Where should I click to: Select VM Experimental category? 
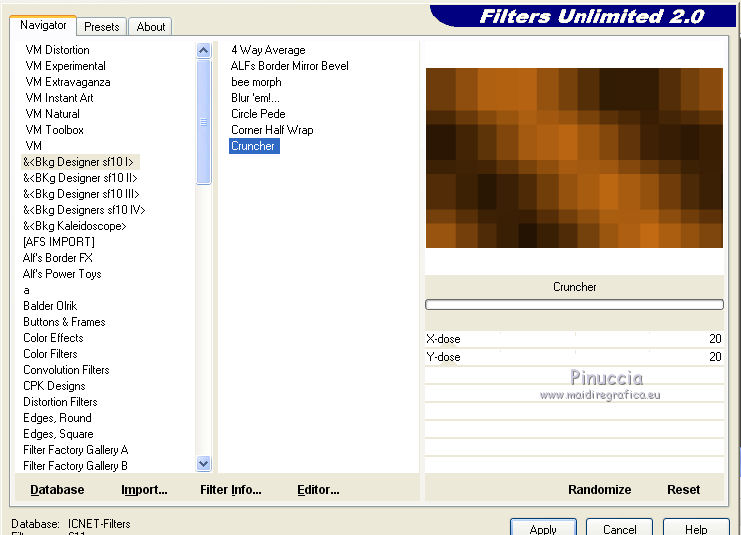pos(66,66)
